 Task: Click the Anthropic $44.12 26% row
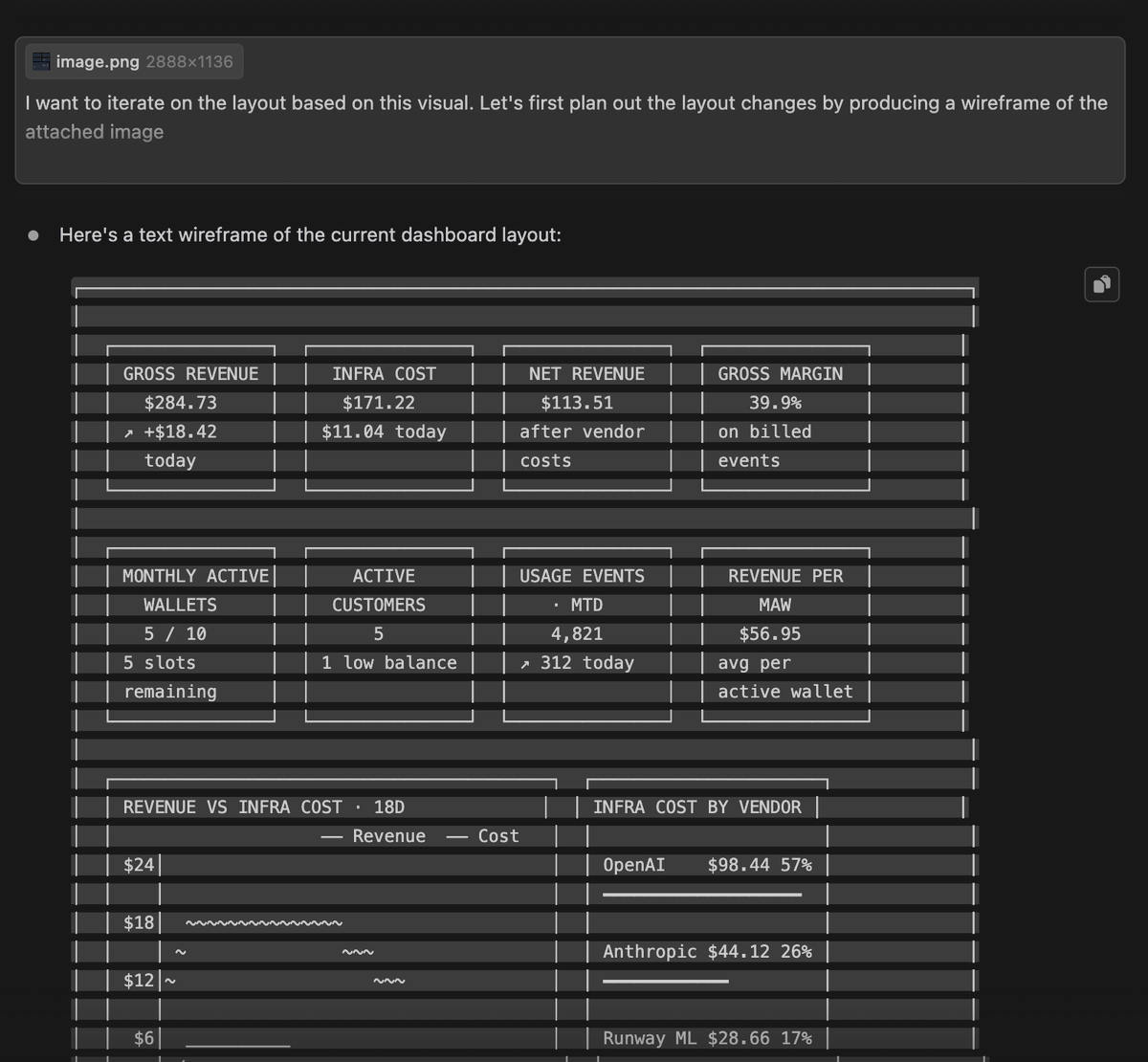point(707,951)
